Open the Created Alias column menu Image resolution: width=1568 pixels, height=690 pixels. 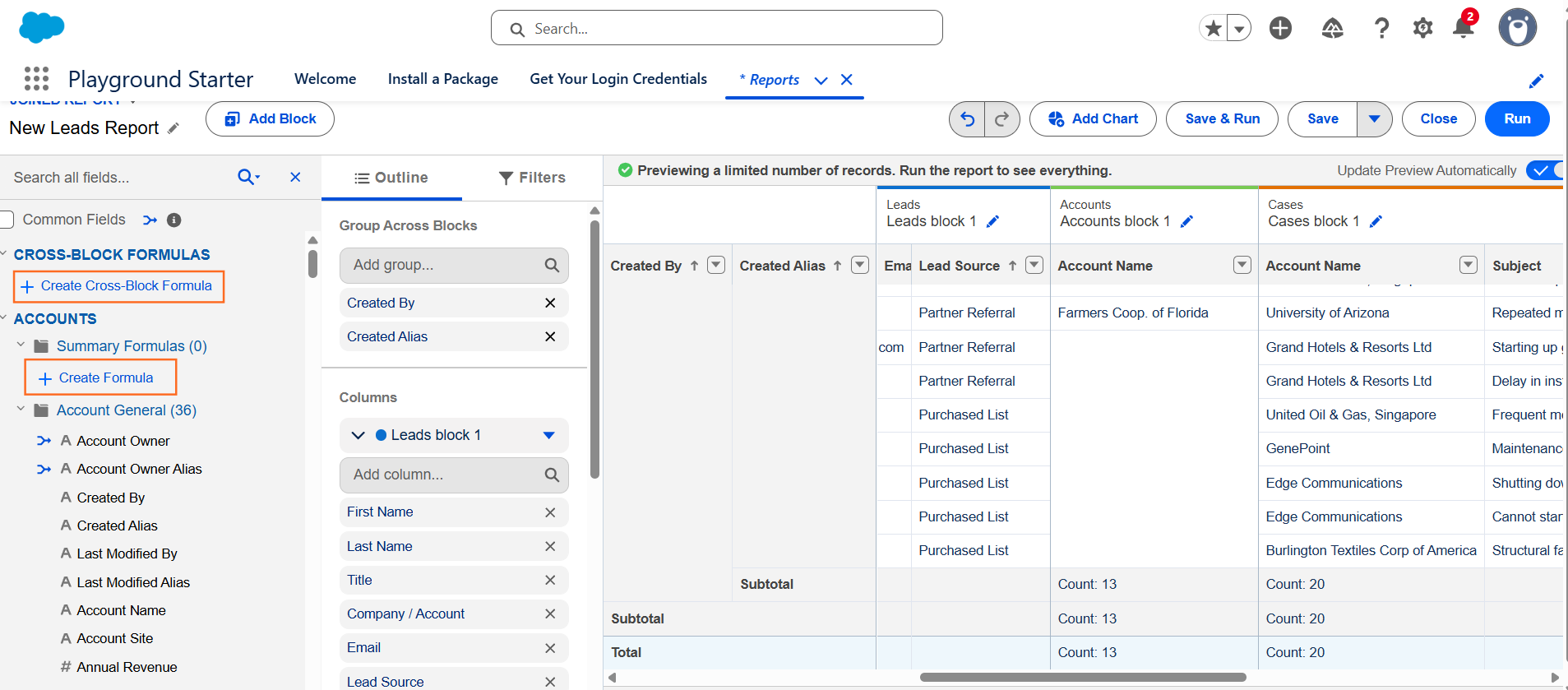(x=860, y=265)
